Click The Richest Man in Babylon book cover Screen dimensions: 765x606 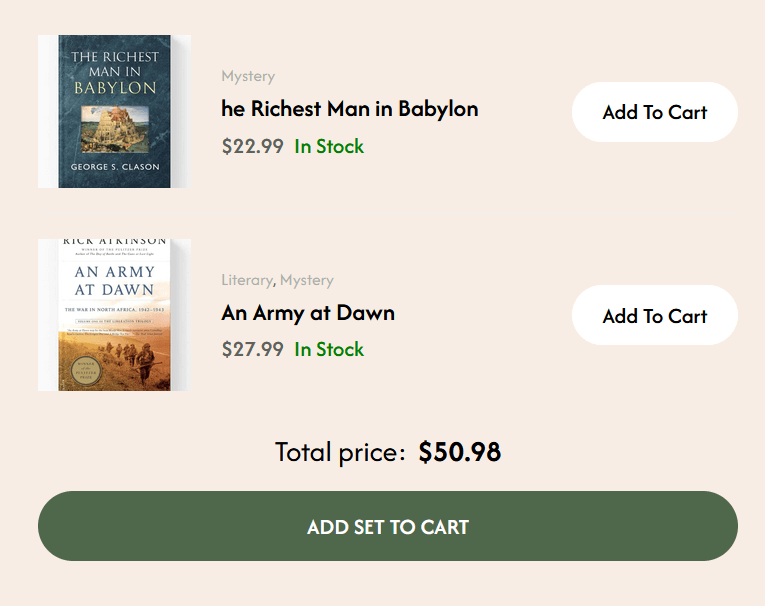click(x=114, y=111)
